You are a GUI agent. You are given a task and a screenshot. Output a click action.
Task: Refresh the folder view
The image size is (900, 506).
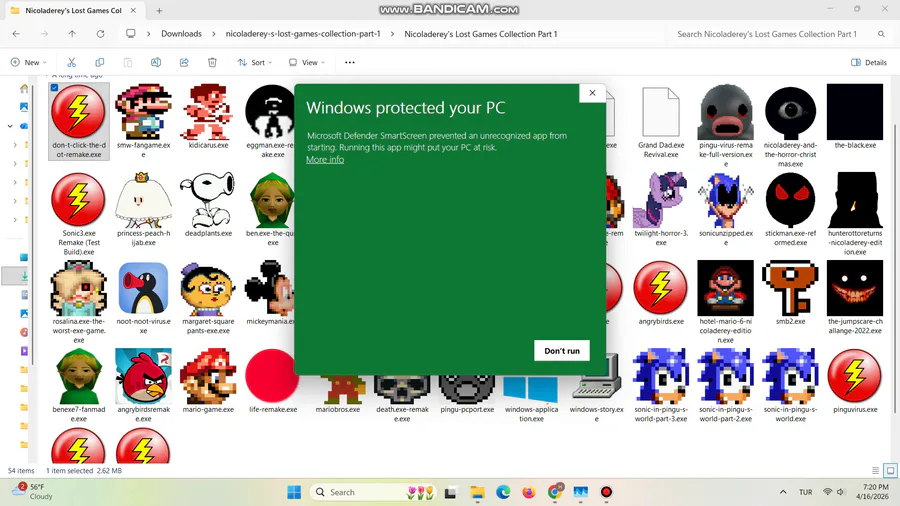[x=100, y=34]
